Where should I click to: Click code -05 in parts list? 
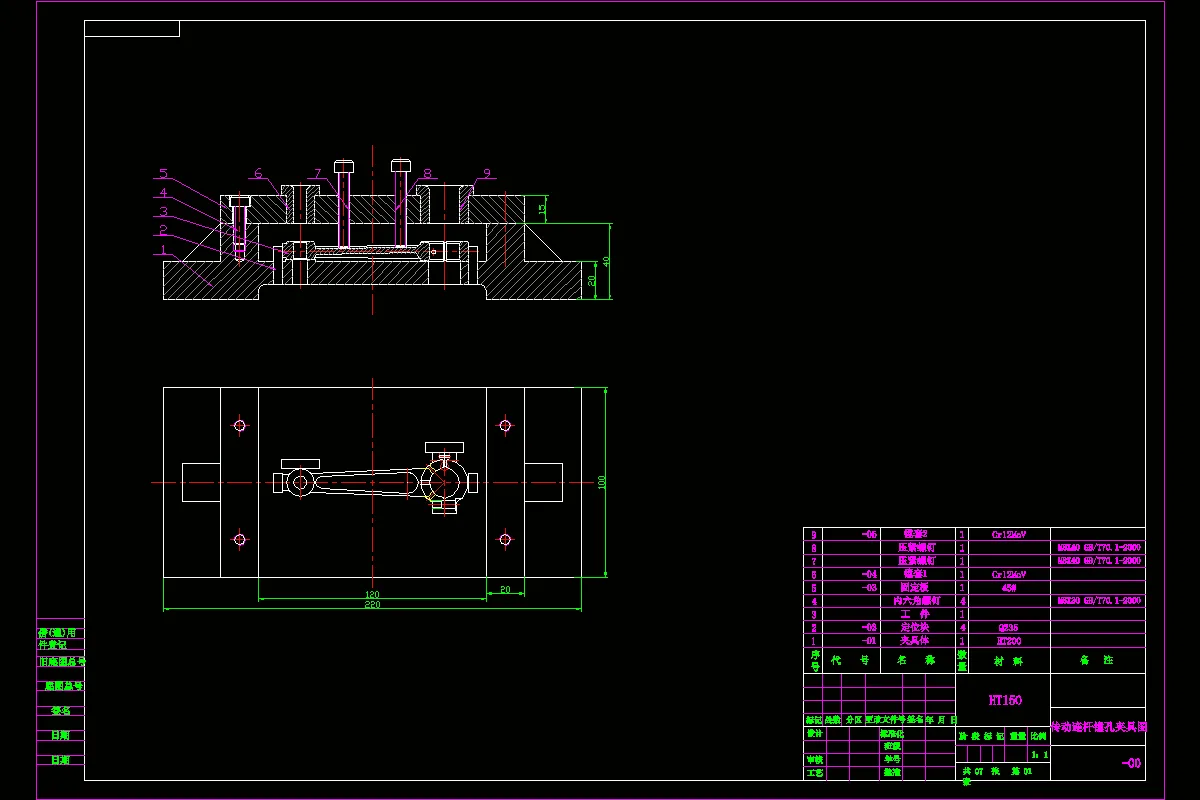tap(869, 535)
